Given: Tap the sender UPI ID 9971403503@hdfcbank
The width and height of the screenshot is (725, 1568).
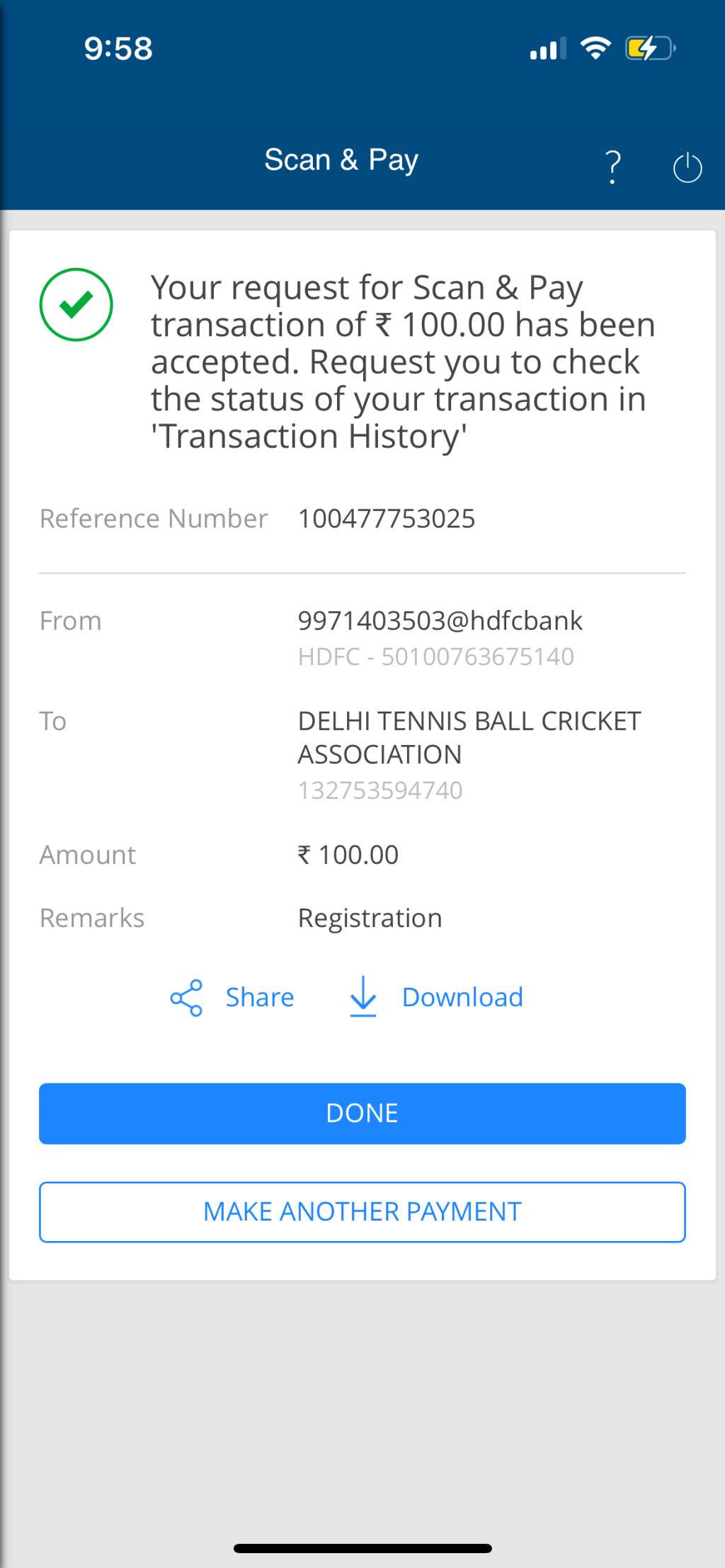Looking at the screenshot, I should [x=440, y=621].
